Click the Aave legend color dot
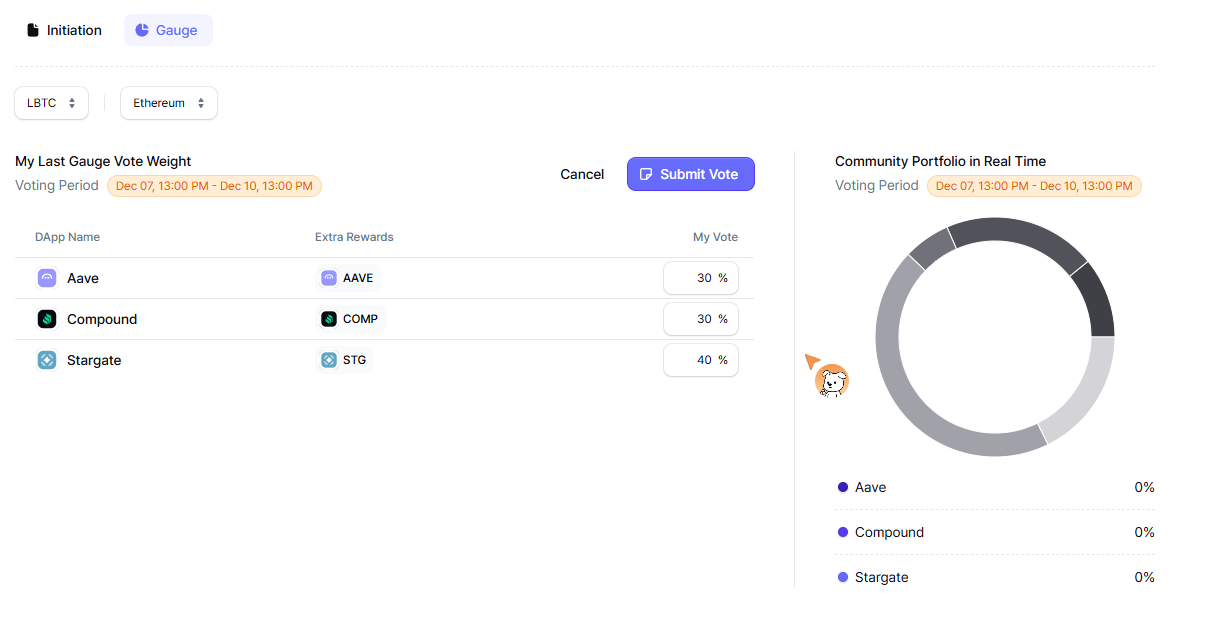Image resolution: width=1209 pixels, height=634 pixels. (842, 487)
